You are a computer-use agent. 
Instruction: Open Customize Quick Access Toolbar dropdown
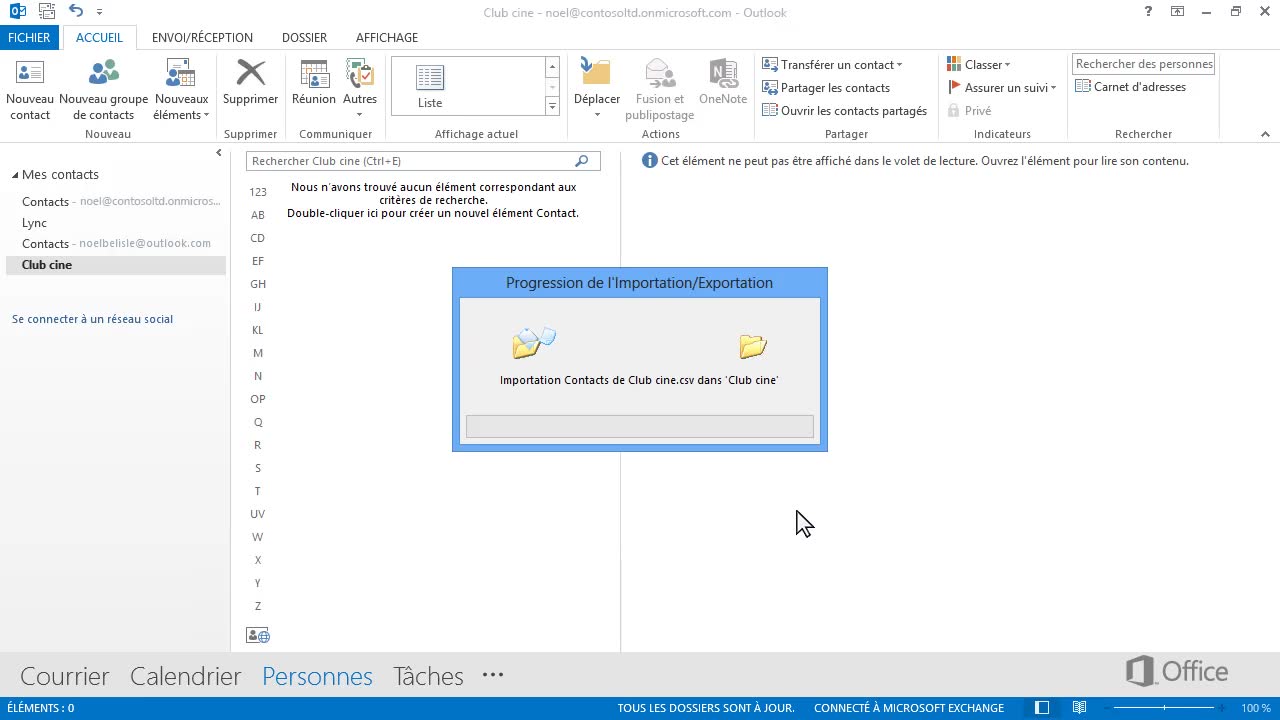pyautogui.click(x=100, y=12)
